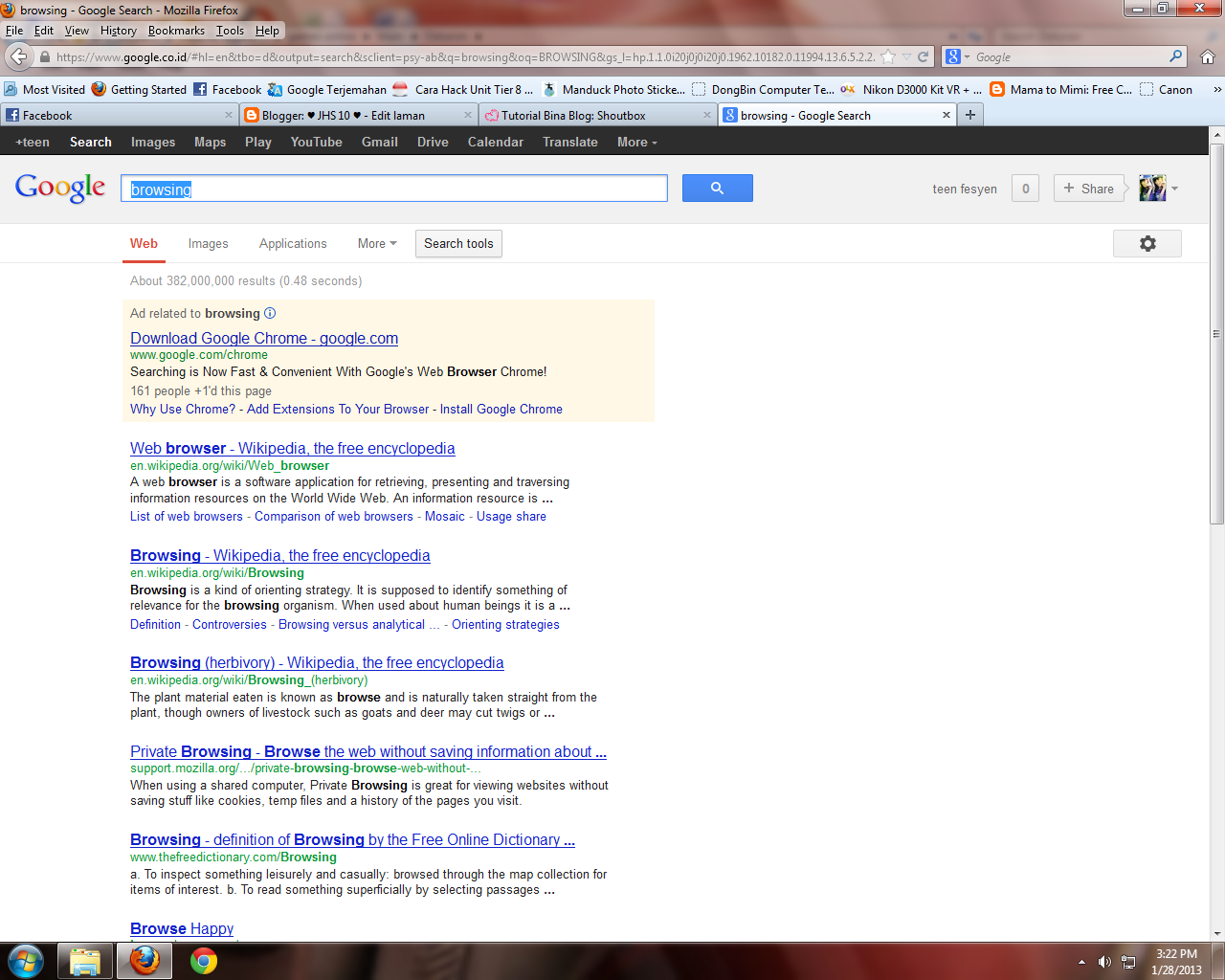This screenshot has height=980, width=1225.
Task: Switch to the Facebook tab
Action: (118, 115)
